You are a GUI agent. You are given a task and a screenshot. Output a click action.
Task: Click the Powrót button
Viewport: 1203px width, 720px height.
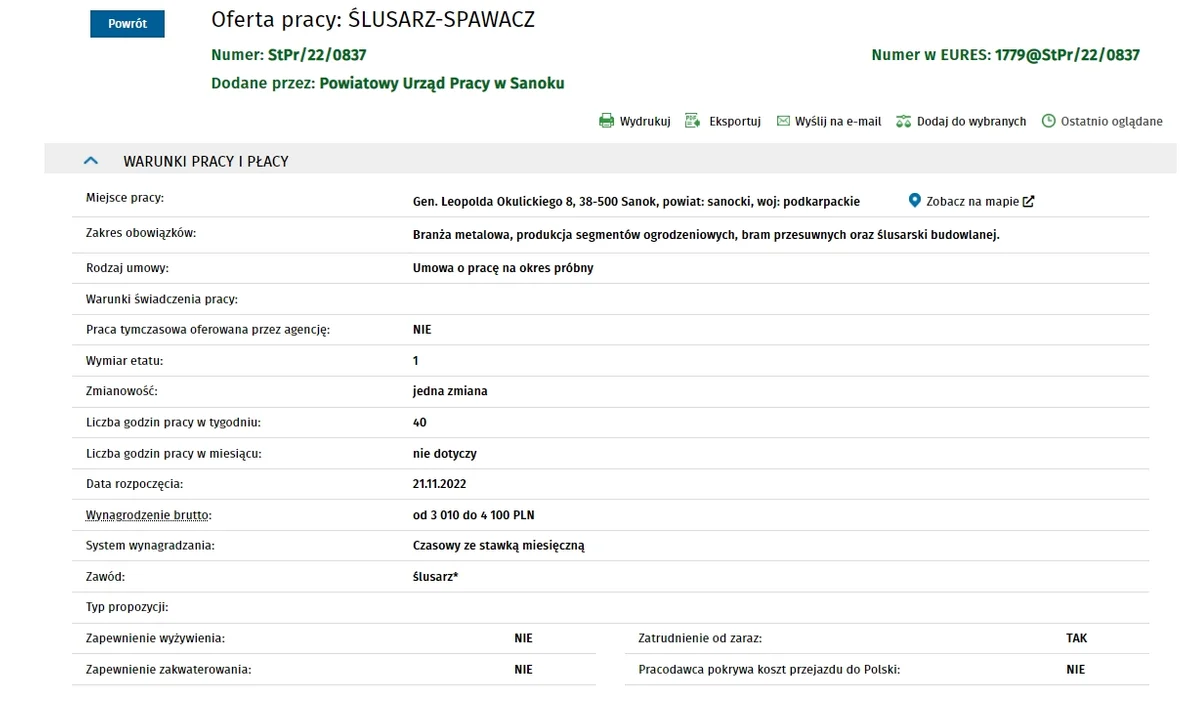pos(127,24)
